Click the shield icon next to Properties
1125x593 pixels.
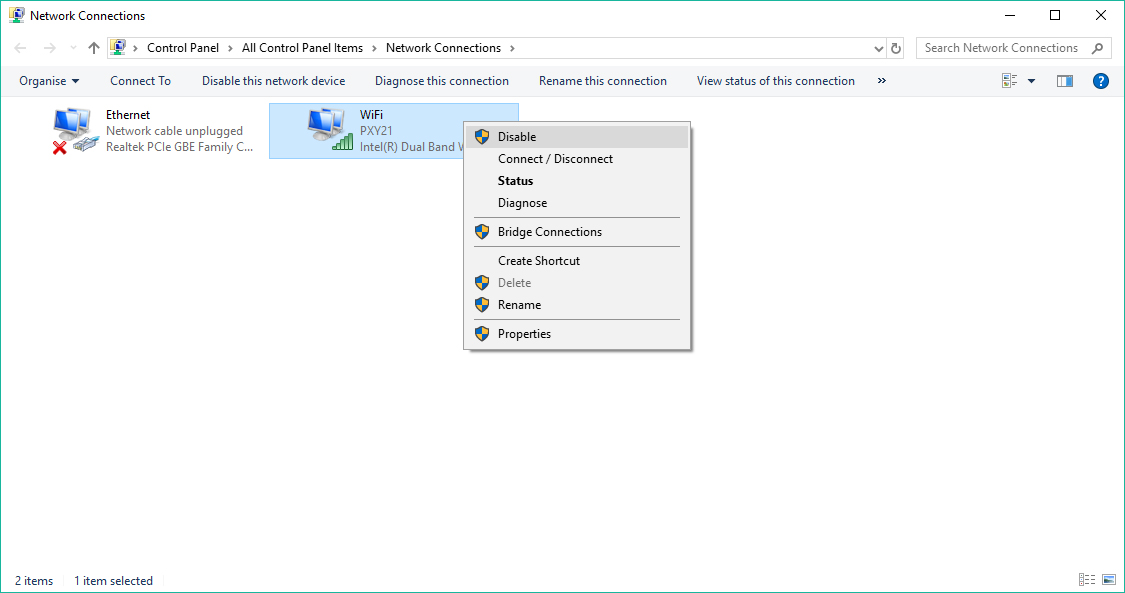[x=481, y=333]
